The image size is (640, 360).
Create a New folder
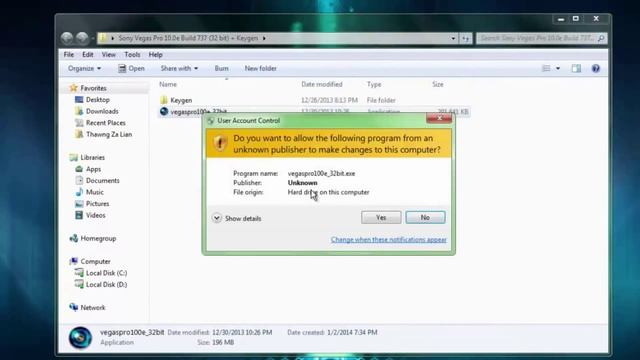[260, 69]
